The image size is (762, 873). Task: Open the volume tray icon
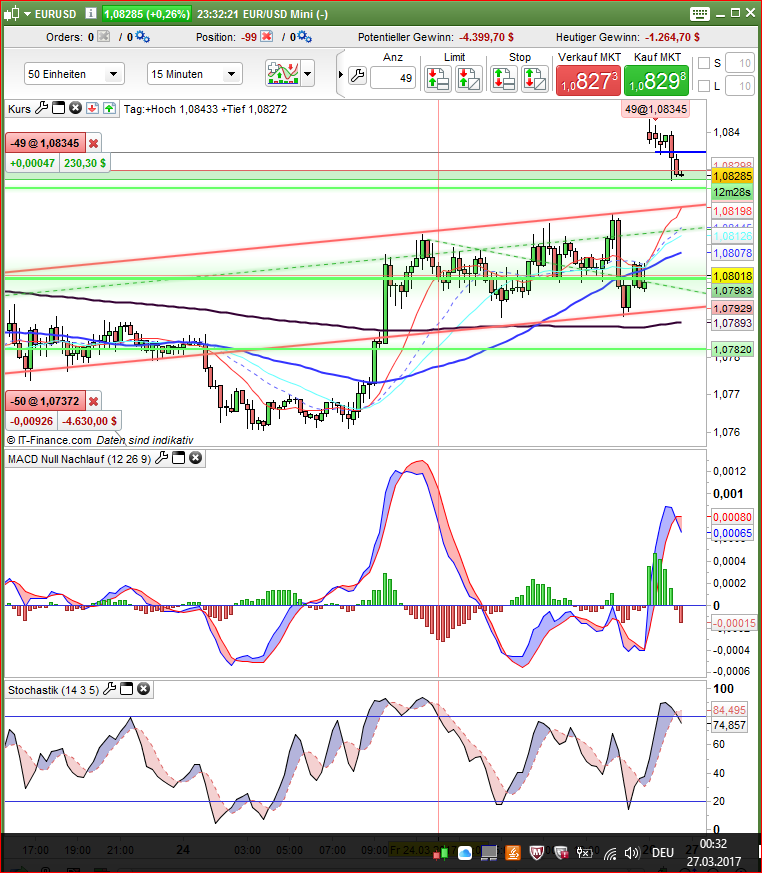pos(632,853)
